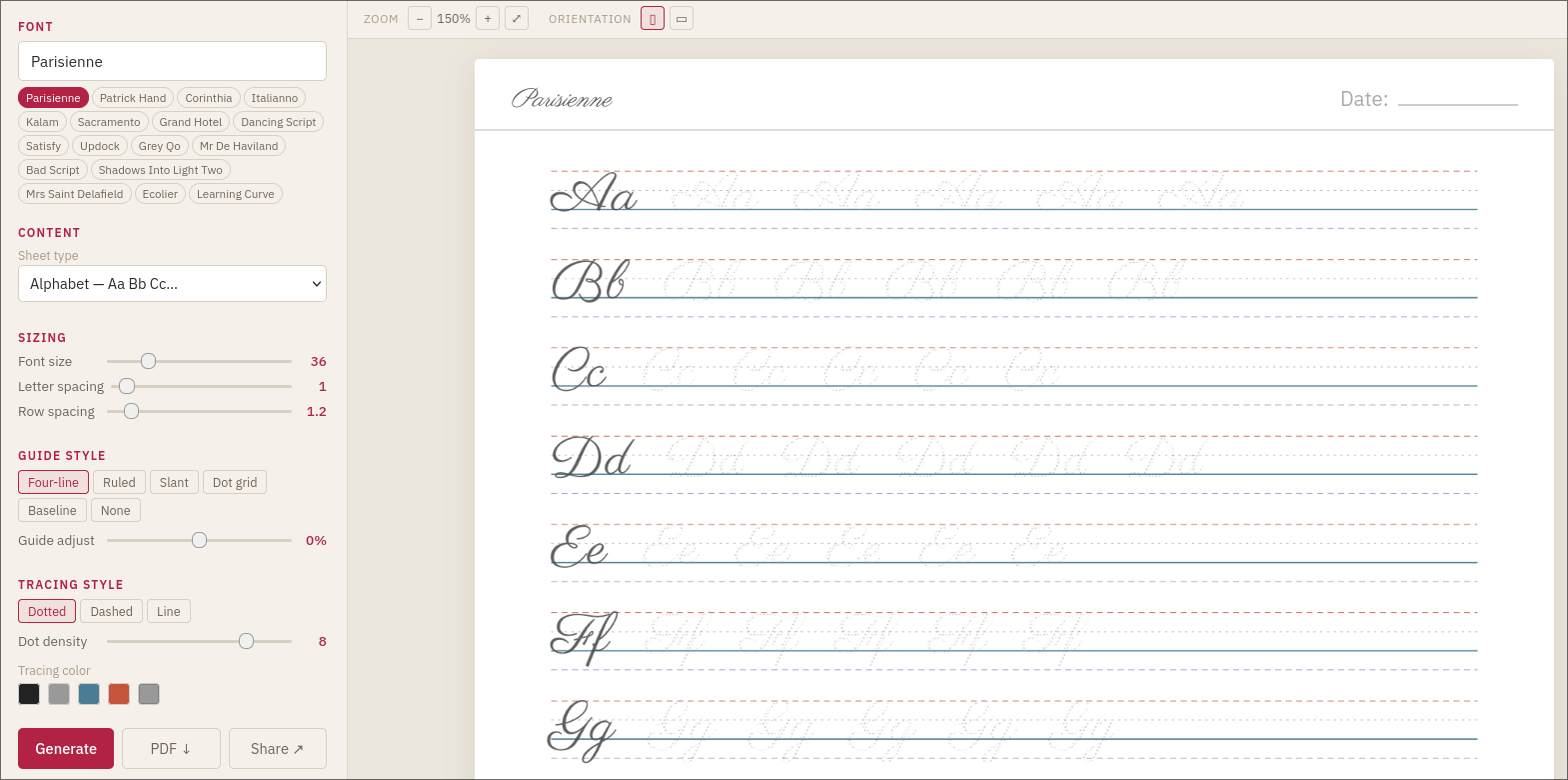
Task: Pick the Patrick Hand font preset
Action: tap(133, 98)
